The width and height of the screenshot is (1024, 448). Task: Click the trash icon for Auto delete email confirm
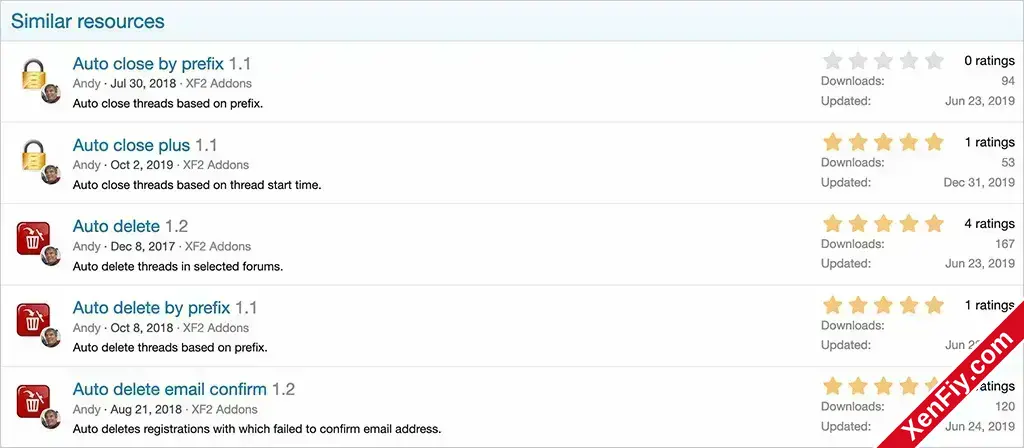[x=33, y=402]
